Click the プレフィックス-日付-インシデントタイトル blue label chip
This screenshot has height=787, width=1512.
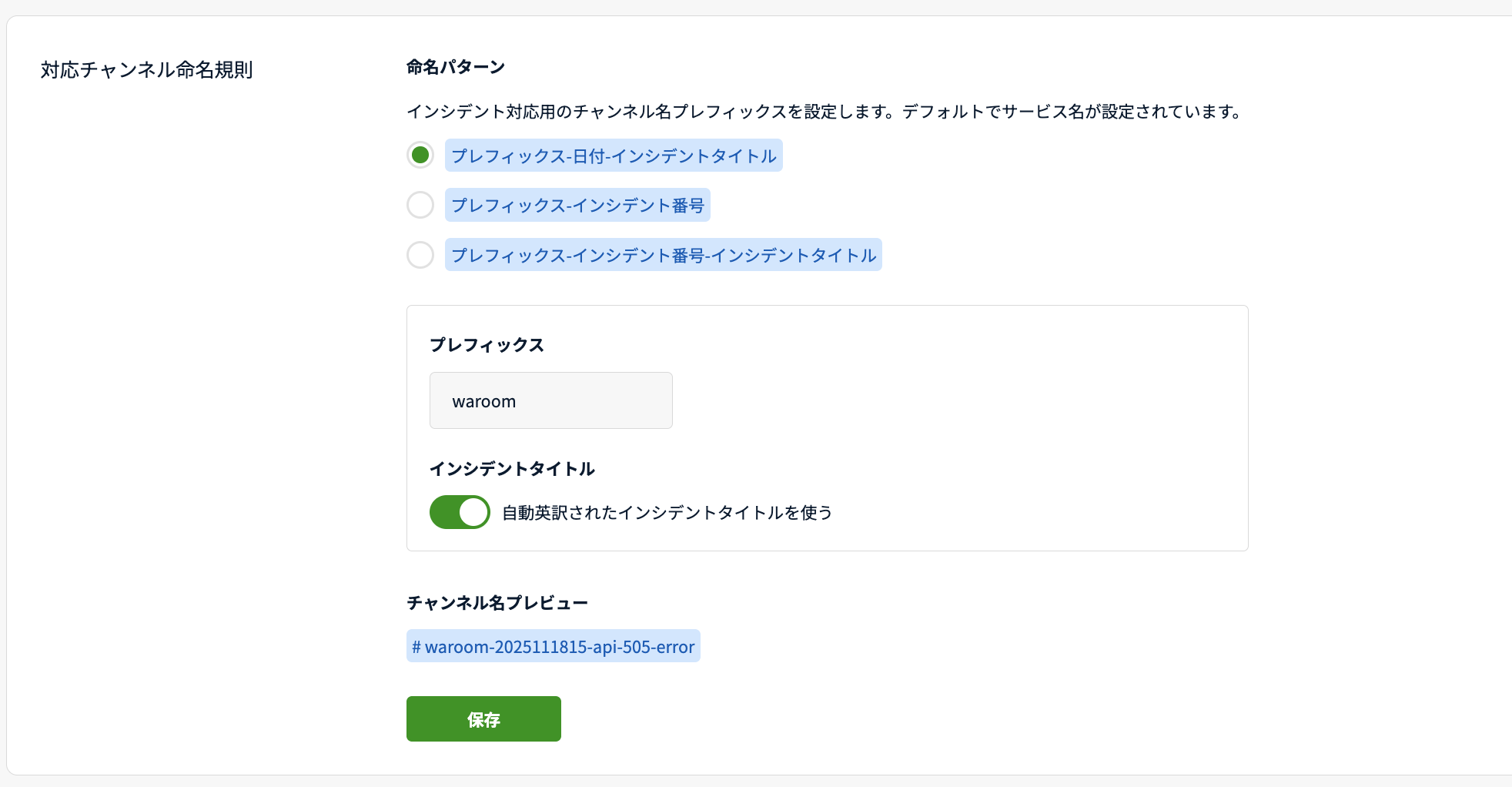pos(614,156)
